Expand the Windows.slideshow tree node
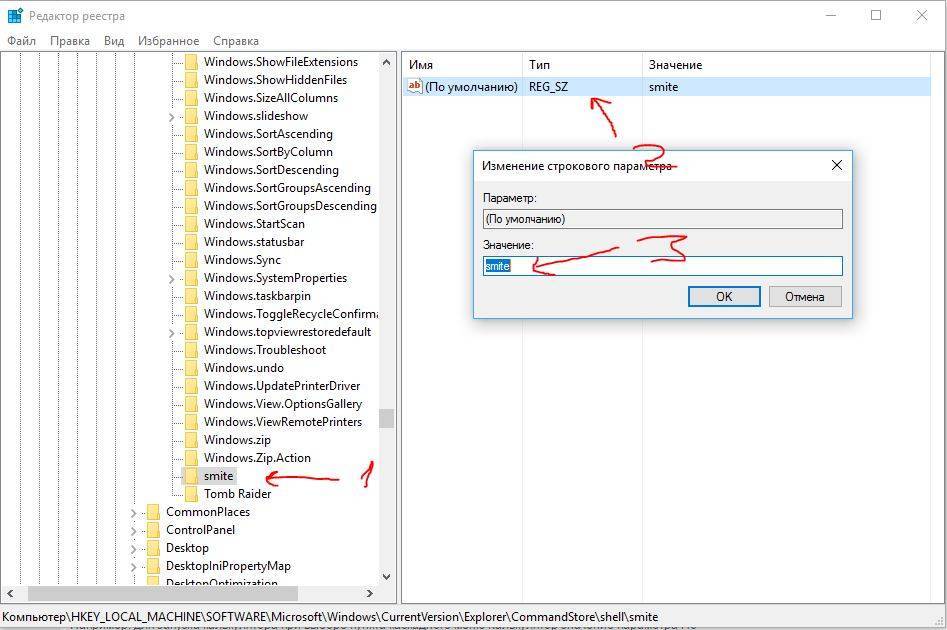This screenshot has height=630, width=947. [171, 117]
